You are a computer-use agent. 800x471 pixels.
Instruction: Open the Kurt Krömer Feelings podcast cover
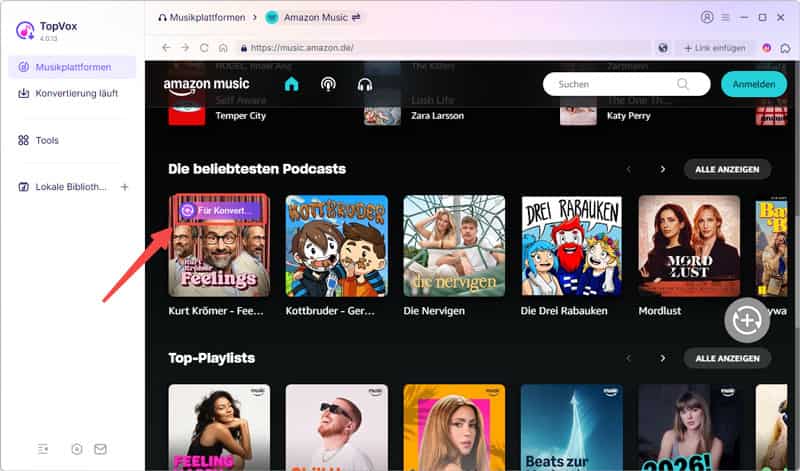[219, 246]
